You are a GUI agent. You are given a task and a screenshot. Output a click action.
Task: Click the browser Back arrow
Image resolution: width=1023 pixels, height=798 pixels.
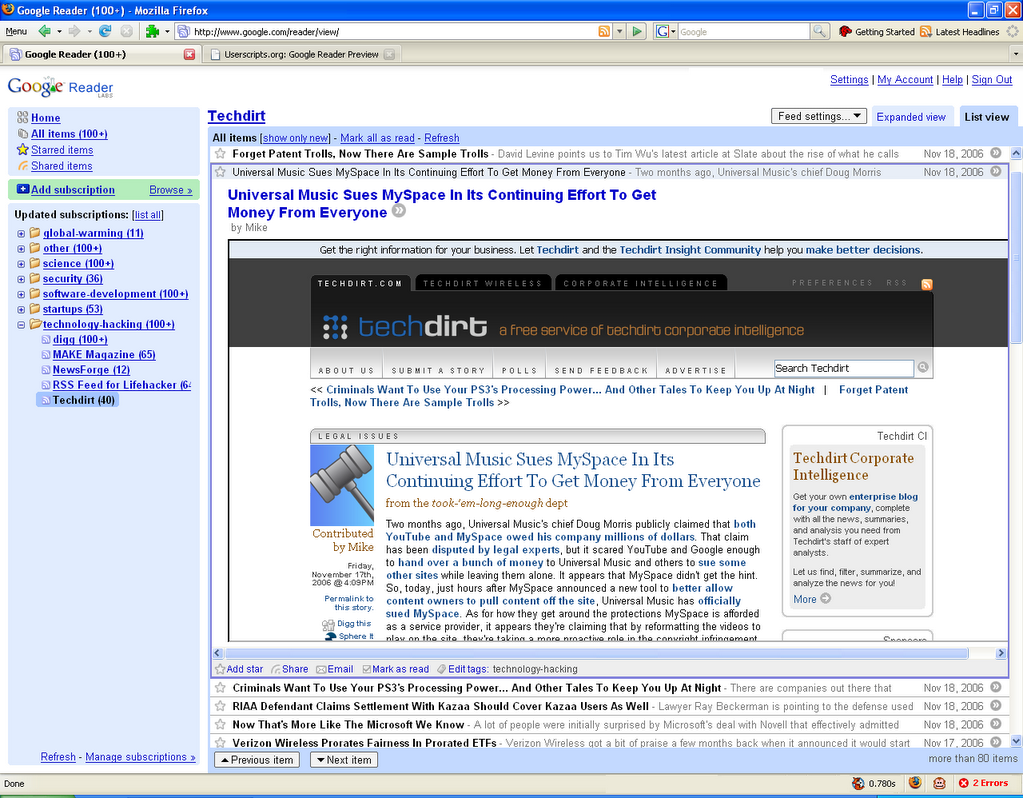(44, 31)
